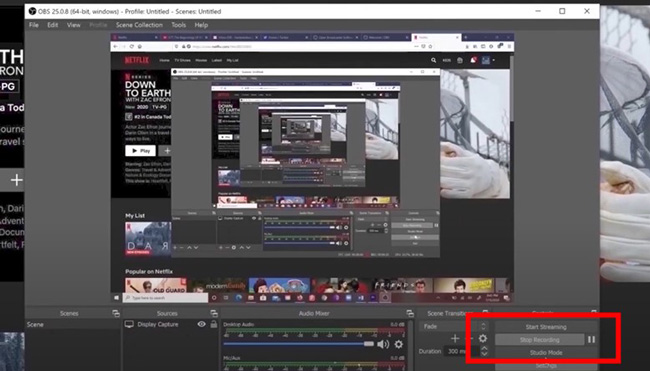
Task: Open the Edit menu in OBS
Action: pyautogui.click(x=53, y=25)
